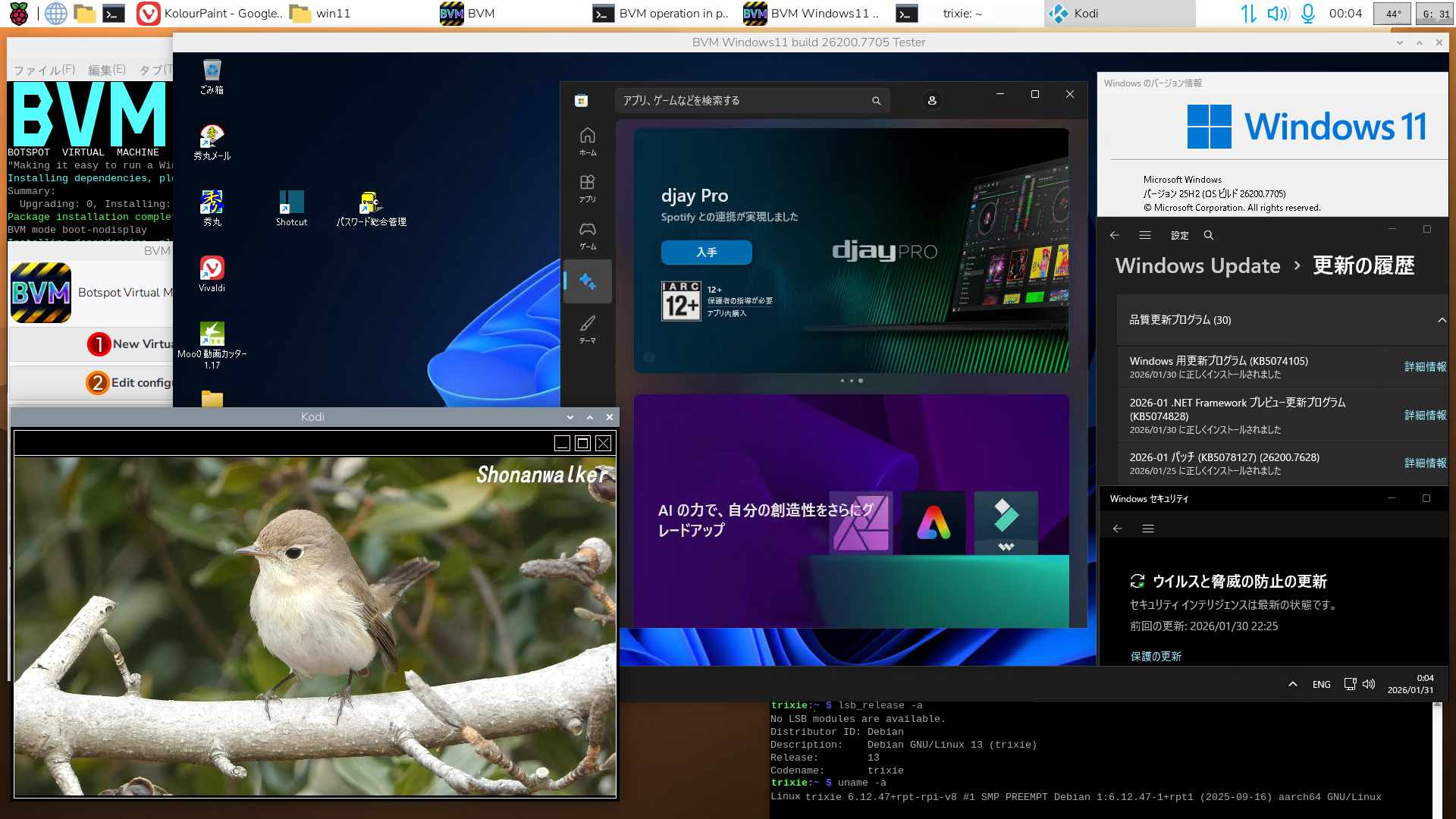Click ENG input language indicator in taskbar
The width and height of the screenshot is (1456, 819).
coord(1321,684)
